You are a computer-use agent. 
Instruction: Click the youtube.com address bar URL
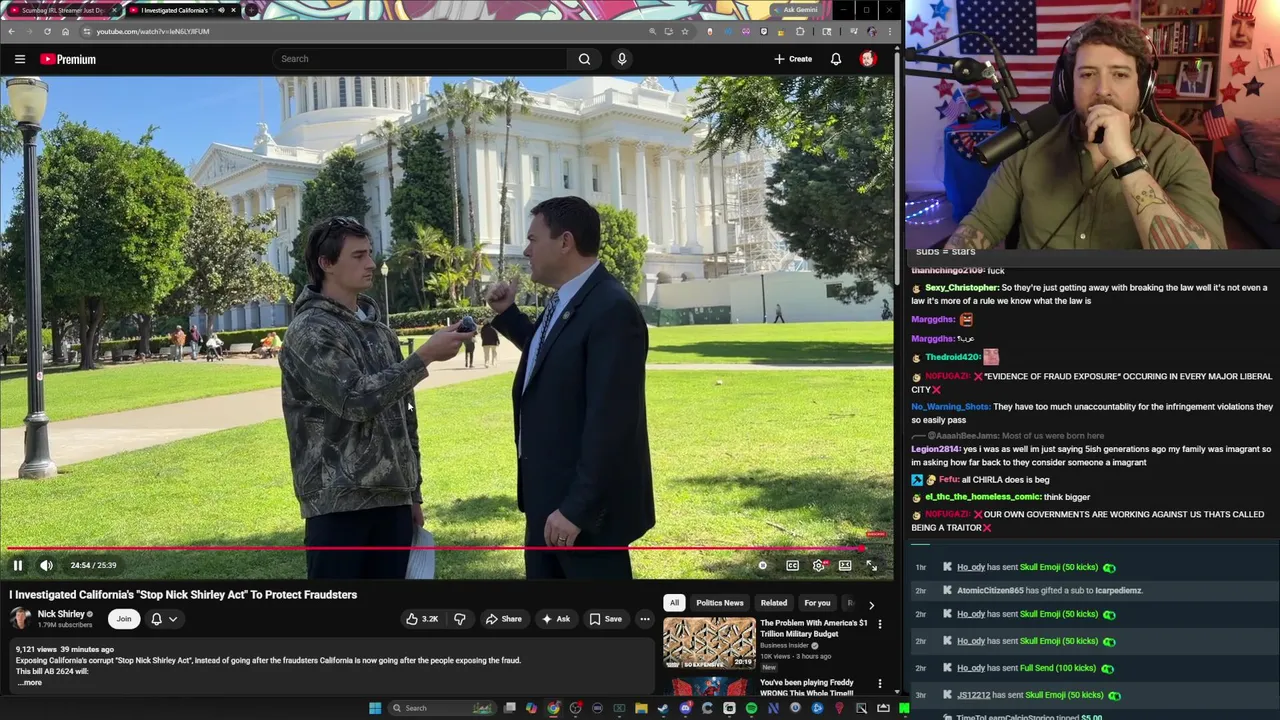coord(153,31)
